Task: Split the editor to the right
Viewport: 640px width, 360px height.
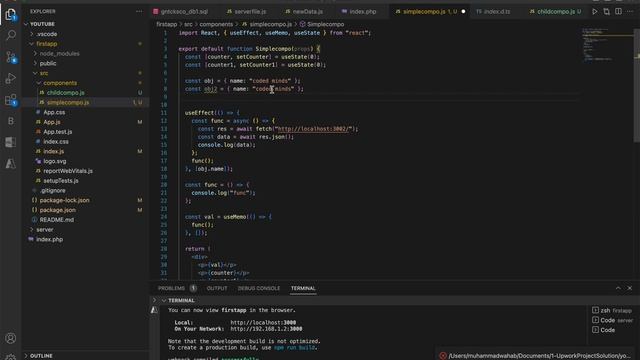Action: tap(619, 12)
